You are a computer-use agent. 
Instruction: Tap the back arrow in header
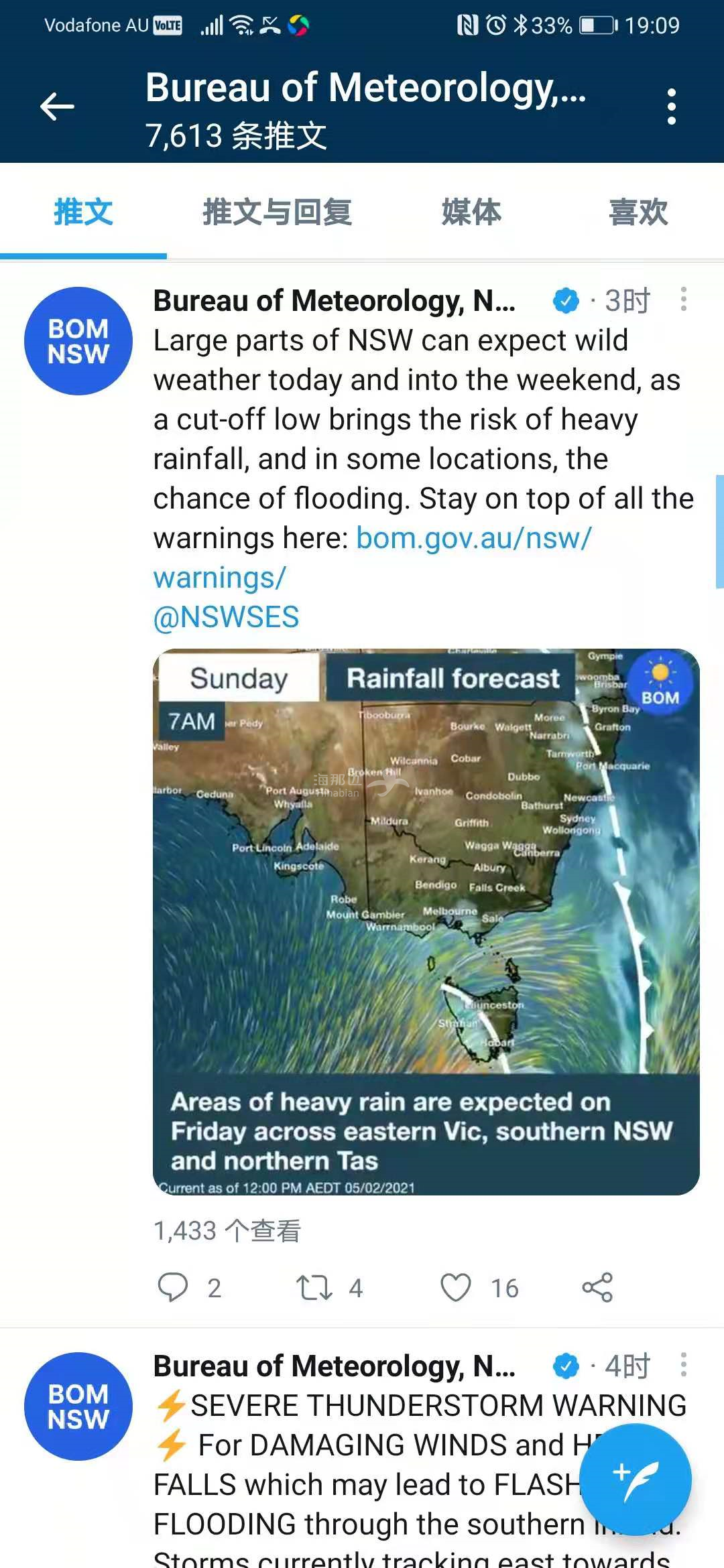(x=57, y=107)
